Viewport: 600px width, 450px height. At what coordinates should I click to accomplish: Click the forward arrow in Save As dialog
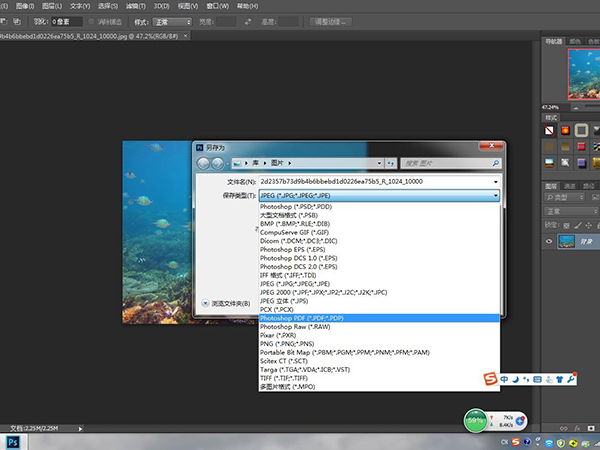(218, 162)
